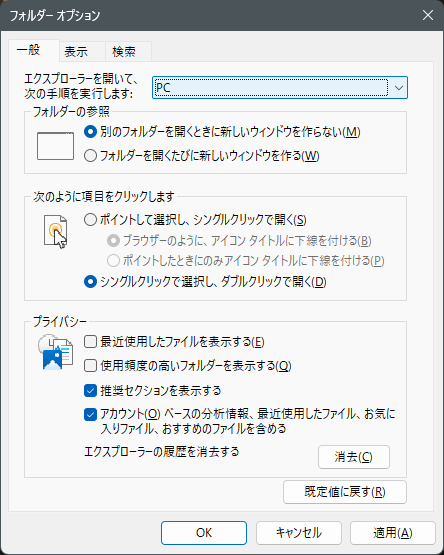Image resolution: width=444 pixels, height=555 pixels.
Task: Switch to the 表示 tab
Action: 76,52
